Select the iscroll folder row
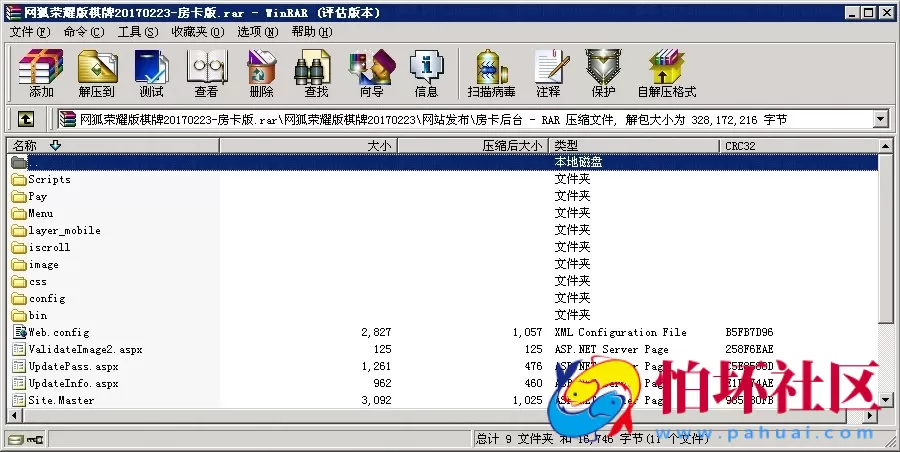 [x=442, y=248]
